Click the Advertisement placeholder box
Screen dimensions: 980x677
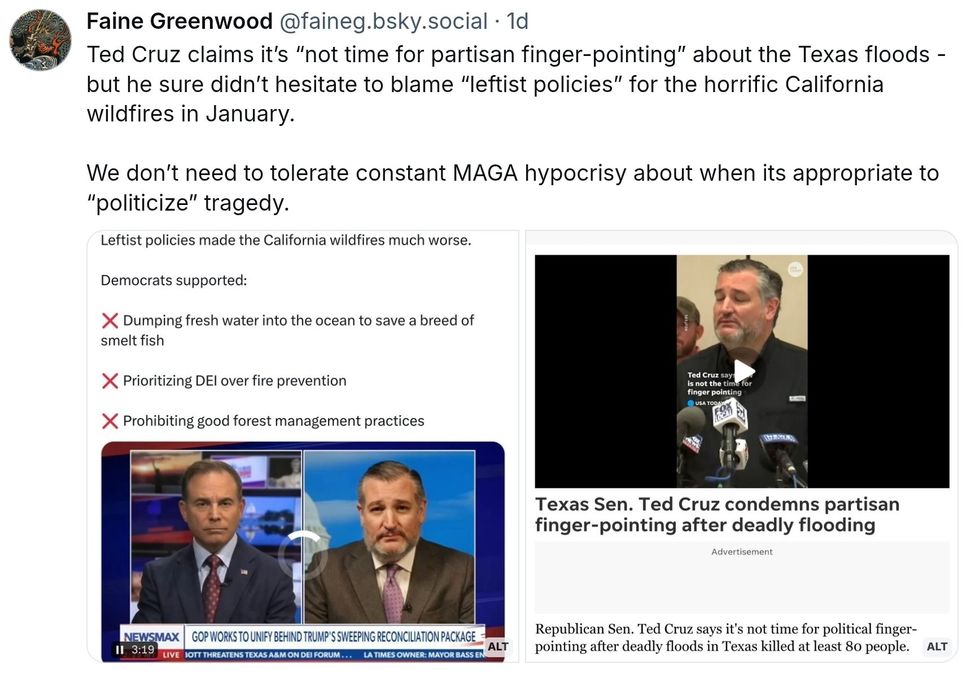click(x=742, y=578)
